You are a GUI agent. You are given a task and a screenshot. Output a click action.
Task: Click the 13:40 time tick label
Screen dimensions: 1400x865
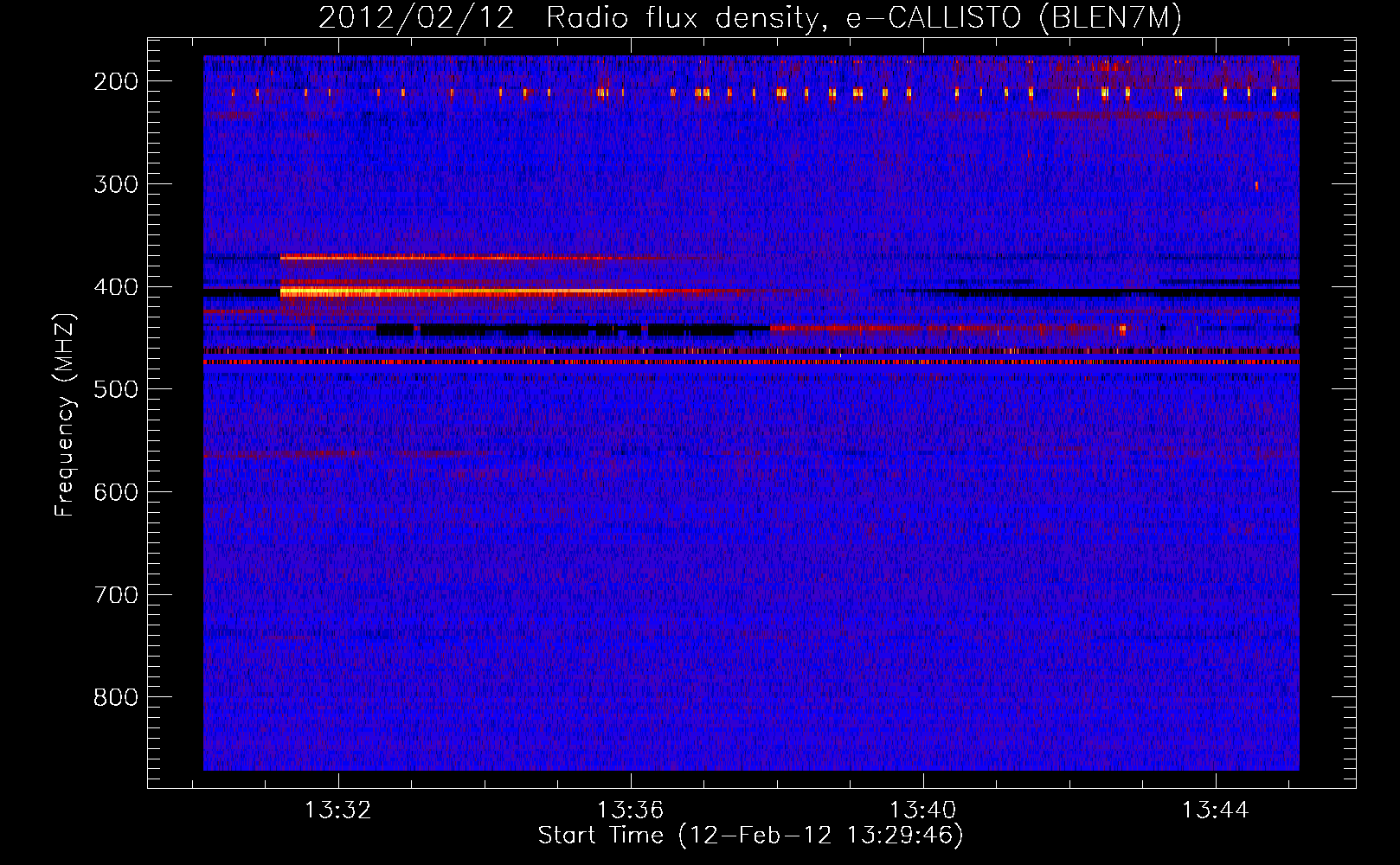(x=923, y=810)
